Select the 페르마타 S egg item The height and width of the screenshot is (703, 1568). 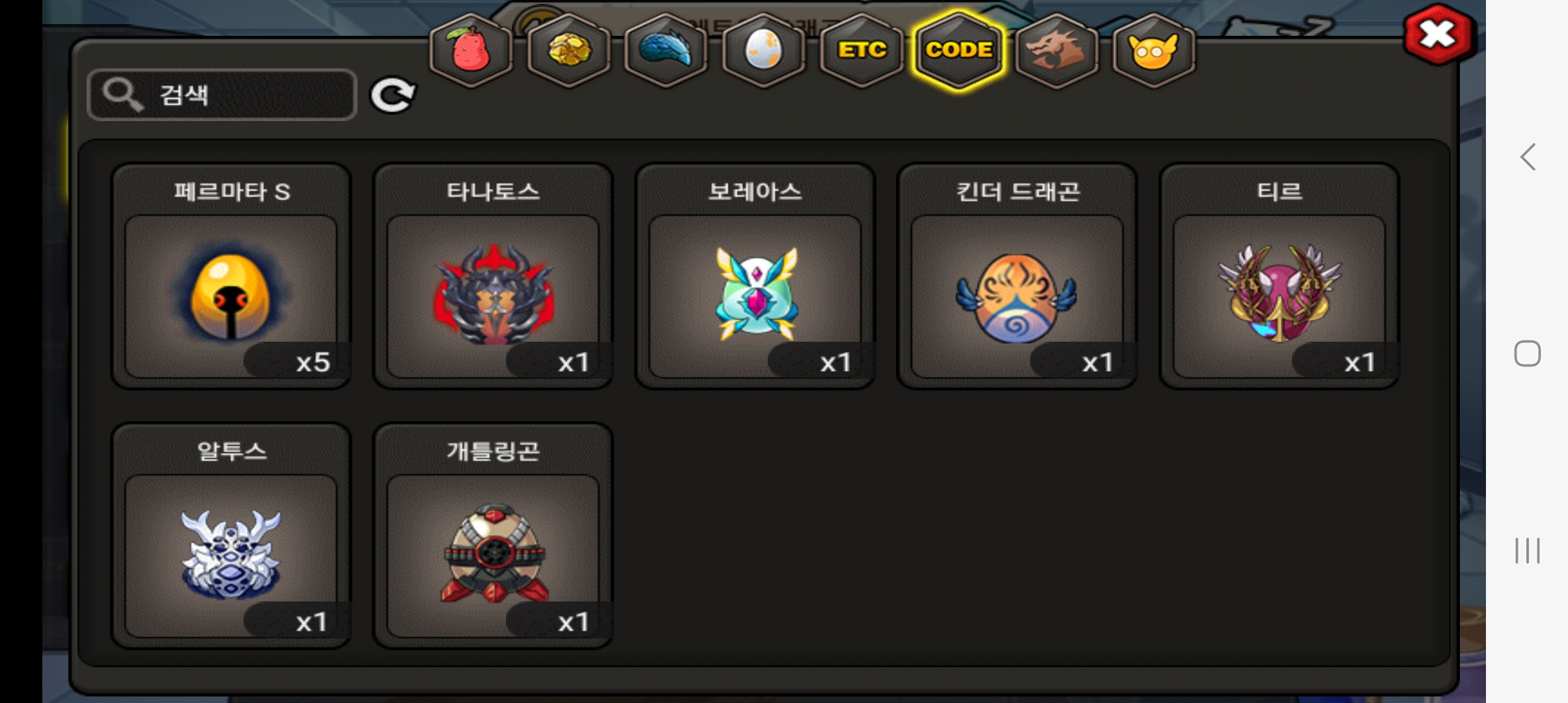point(231,276)
